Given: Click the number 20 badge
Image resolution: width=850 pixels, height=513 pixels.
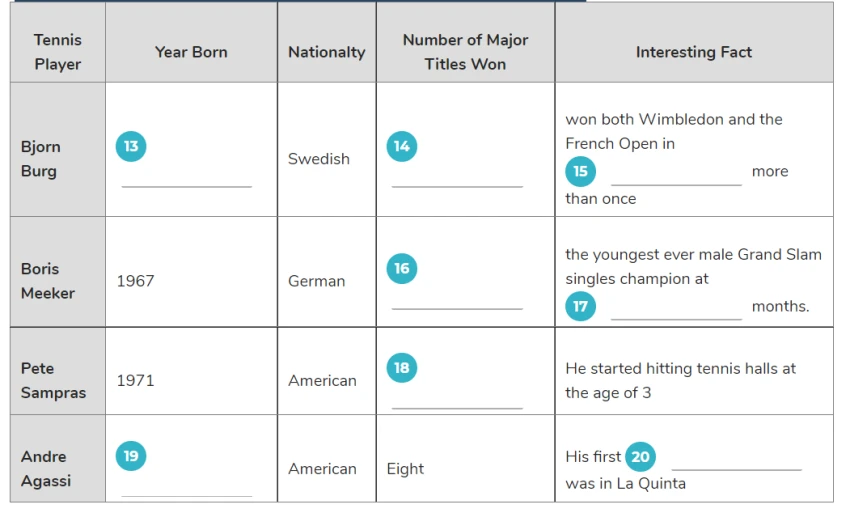Looking at the screenshot, I should pos(640,457).
